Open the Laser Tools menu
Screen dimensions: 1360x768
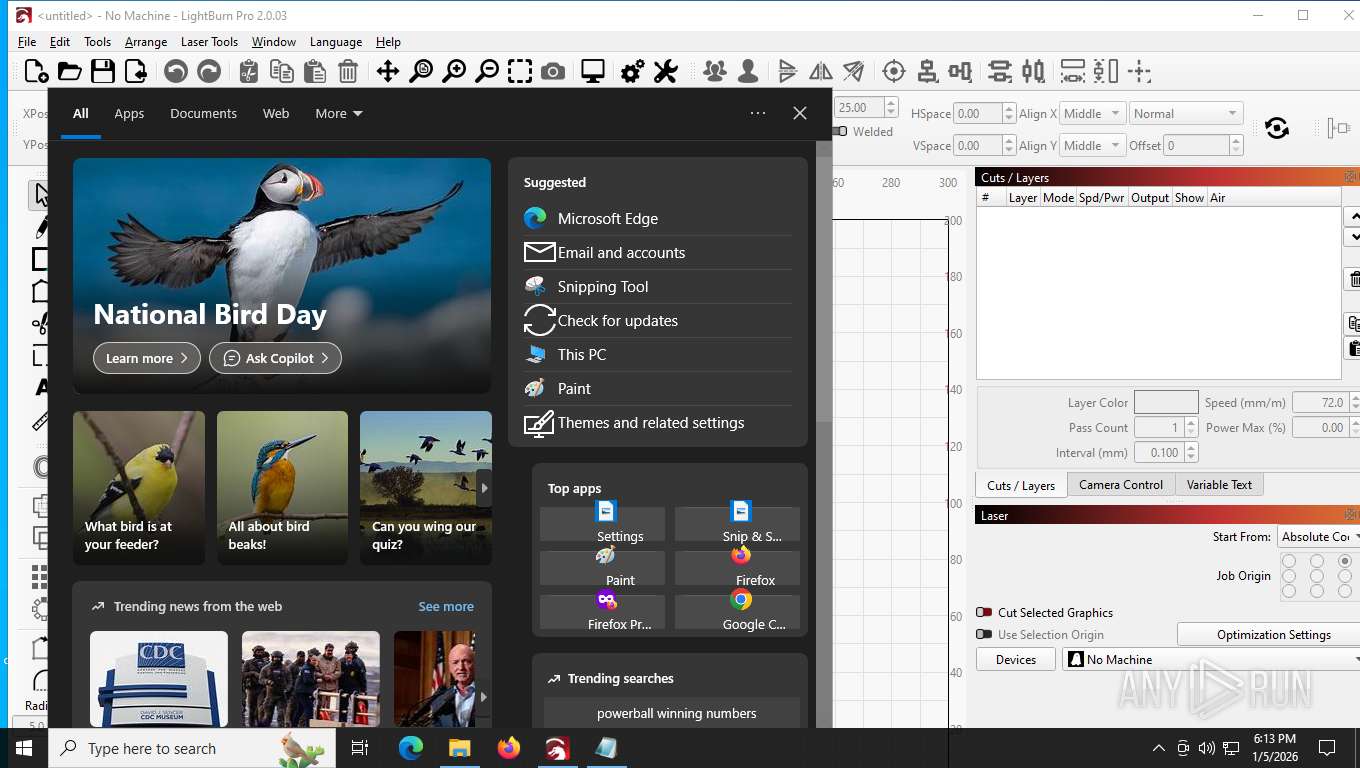click(x=209, y=41)
